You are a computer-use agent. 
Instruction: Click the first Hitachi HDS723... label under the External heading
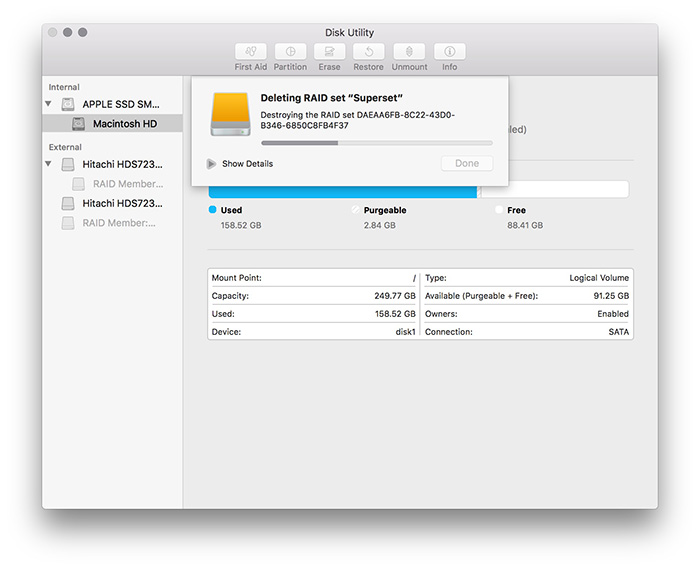tap(122, 164)
